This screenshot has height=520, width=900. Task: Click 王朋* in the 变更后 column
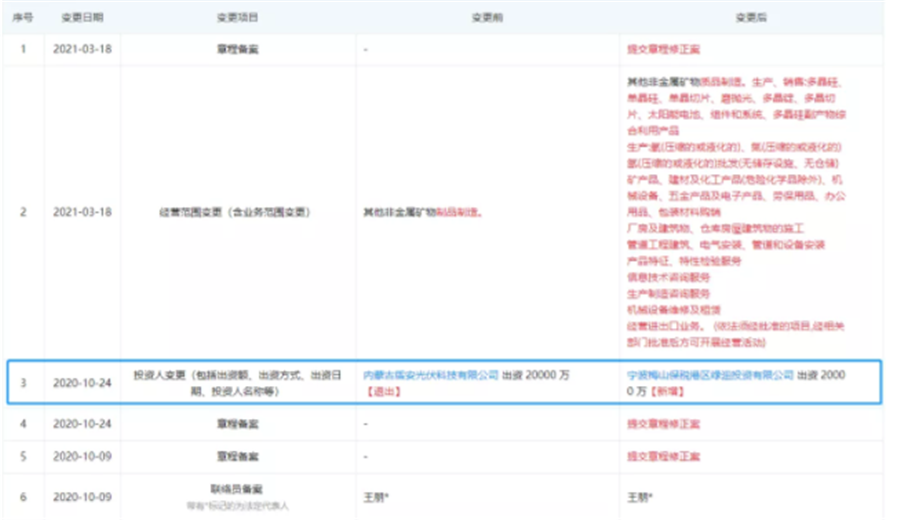click(638, 496)
